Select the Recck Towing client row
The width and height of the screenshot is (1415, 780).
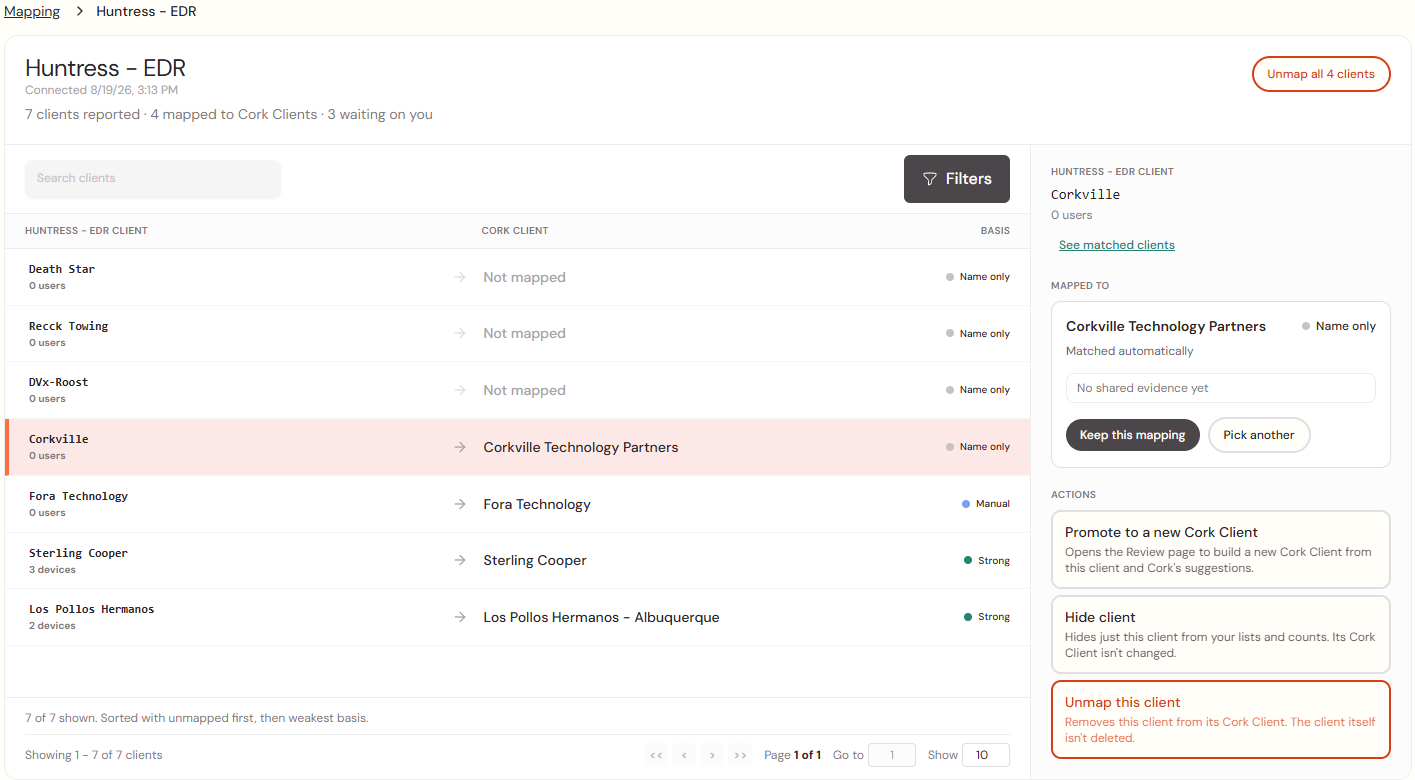[x=517, y=334]
